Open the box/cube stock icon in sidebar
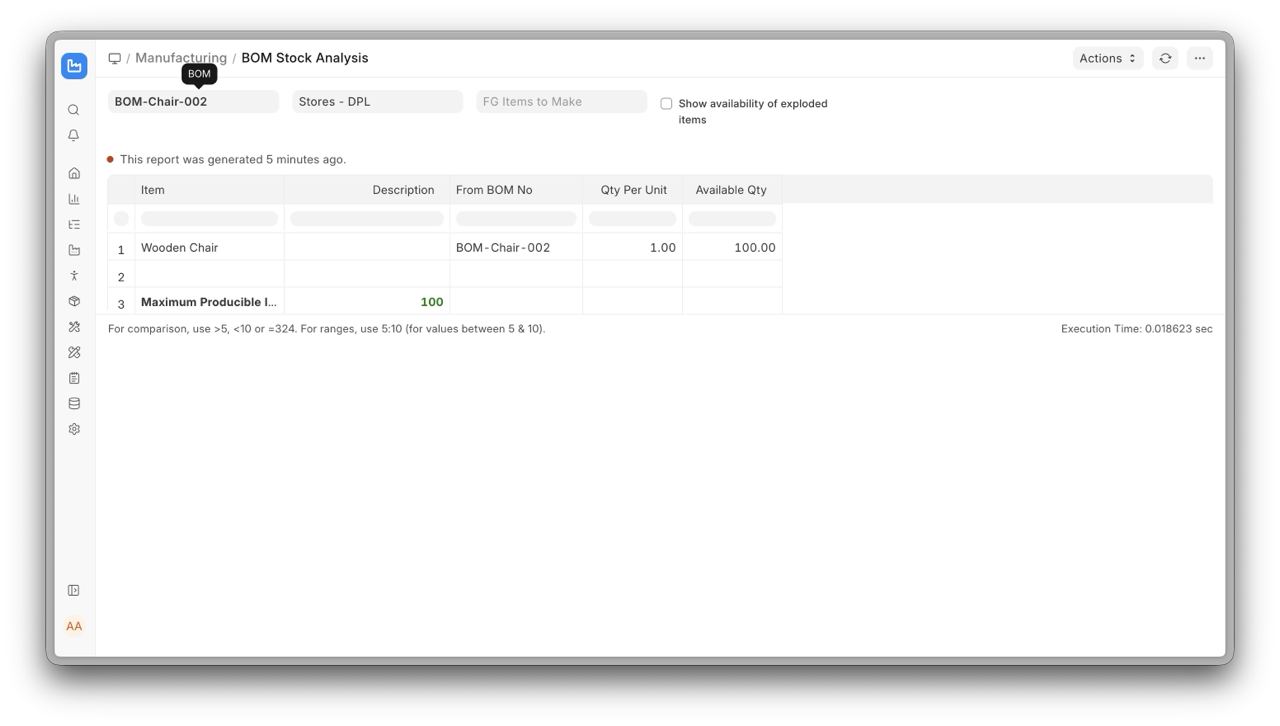The height and width of the screenshot is (726, 1280). click(74, 301)
